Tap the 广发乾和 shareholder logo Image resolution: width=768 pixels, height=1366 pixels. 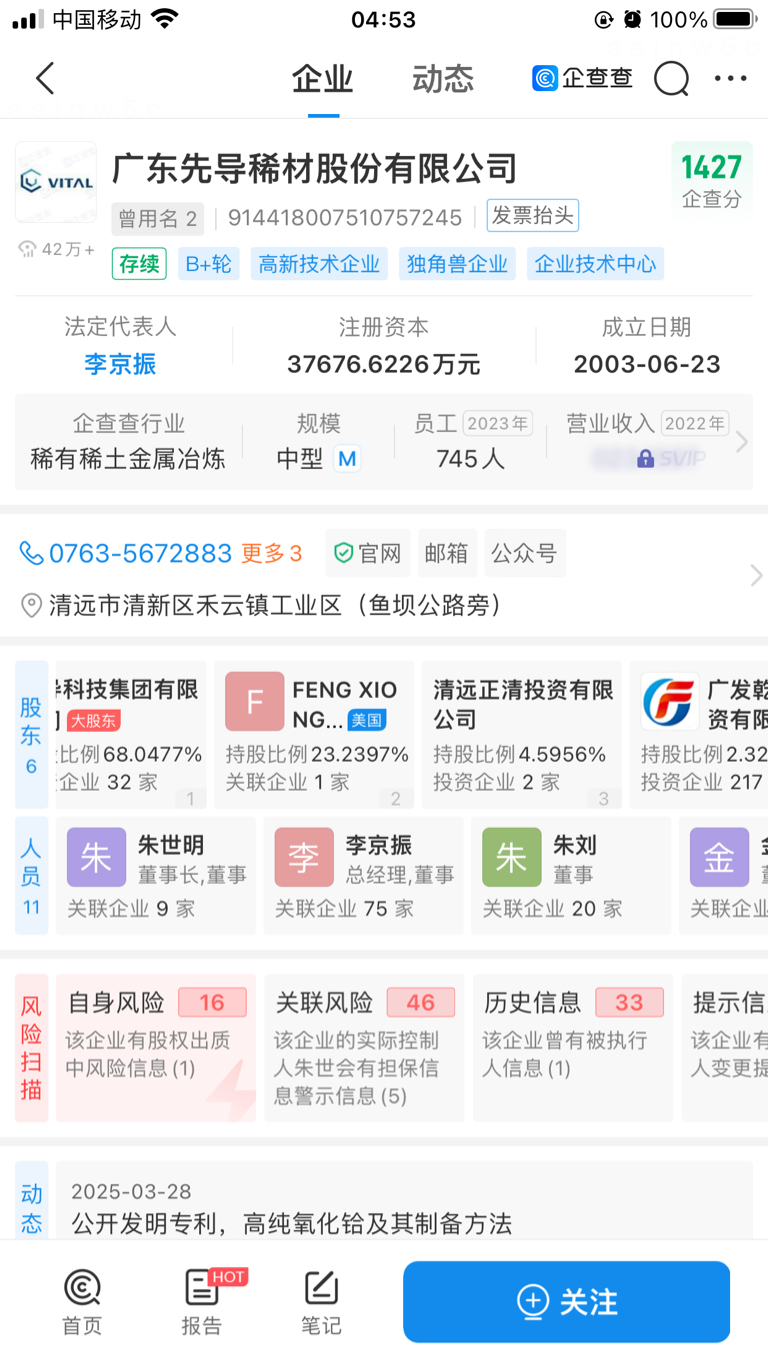click(669, 701)
